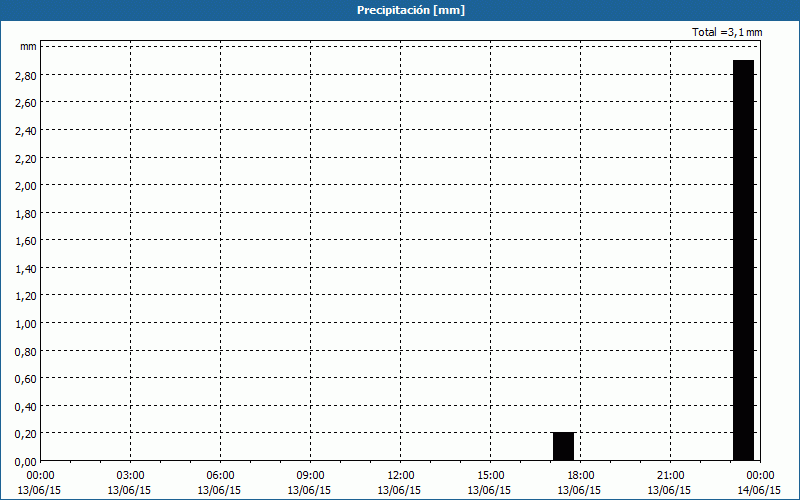This screenshot has width=800, height=500.
Task: Click the 'Total =3,1 mm' label
Action: point(727,32)
